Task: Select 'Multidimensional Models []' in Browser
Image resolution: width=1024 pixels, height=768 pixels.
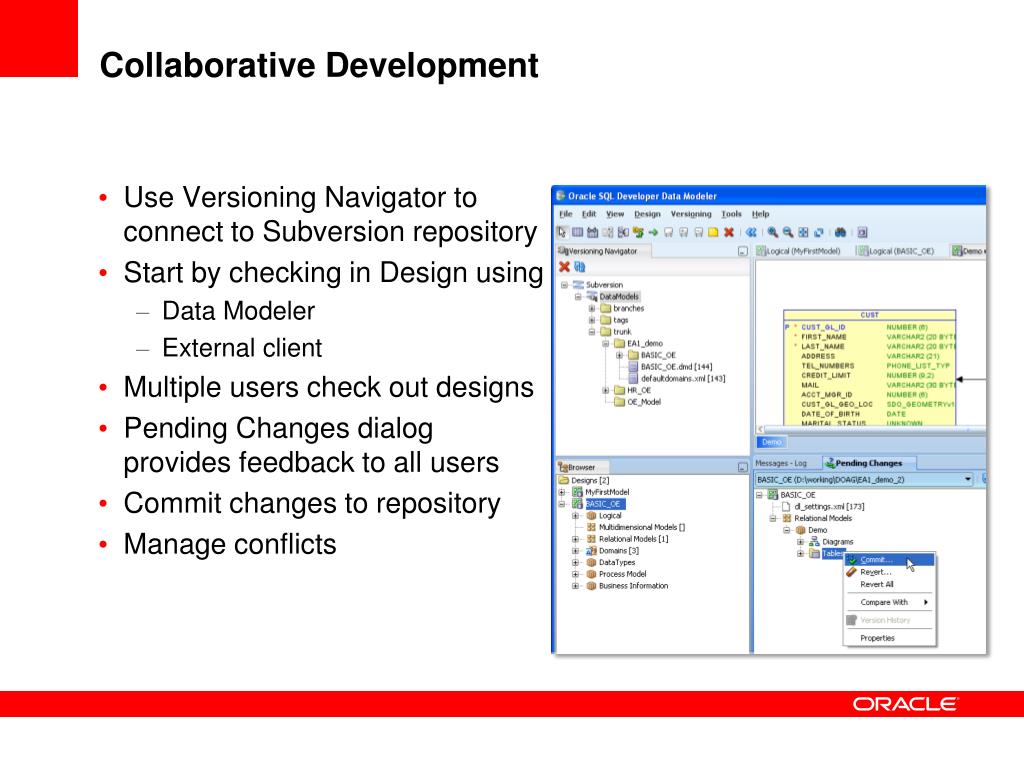Action: pos(641,527)
